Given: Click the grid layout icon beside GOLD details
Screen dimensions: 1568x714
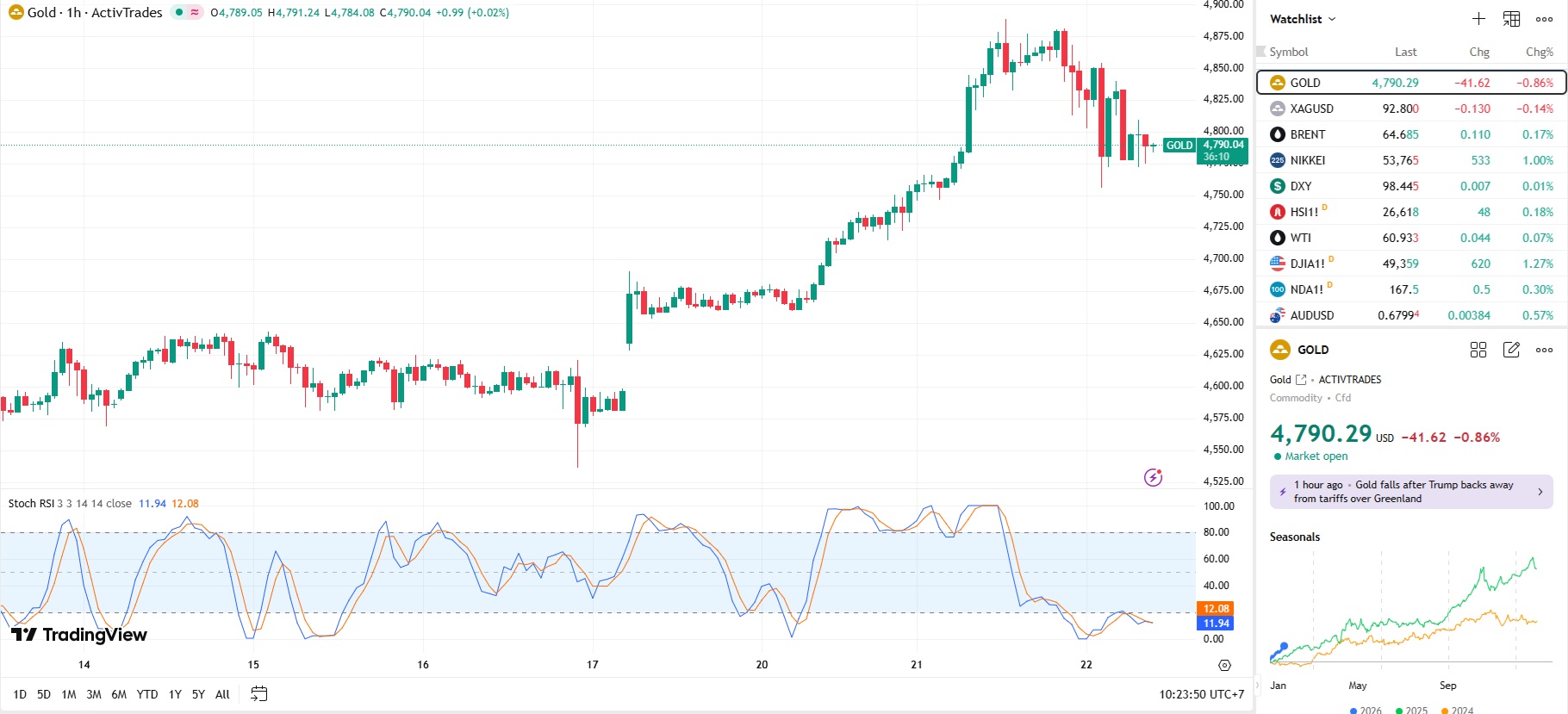Looking at the screenshot, I should [x=1478, y=350].
